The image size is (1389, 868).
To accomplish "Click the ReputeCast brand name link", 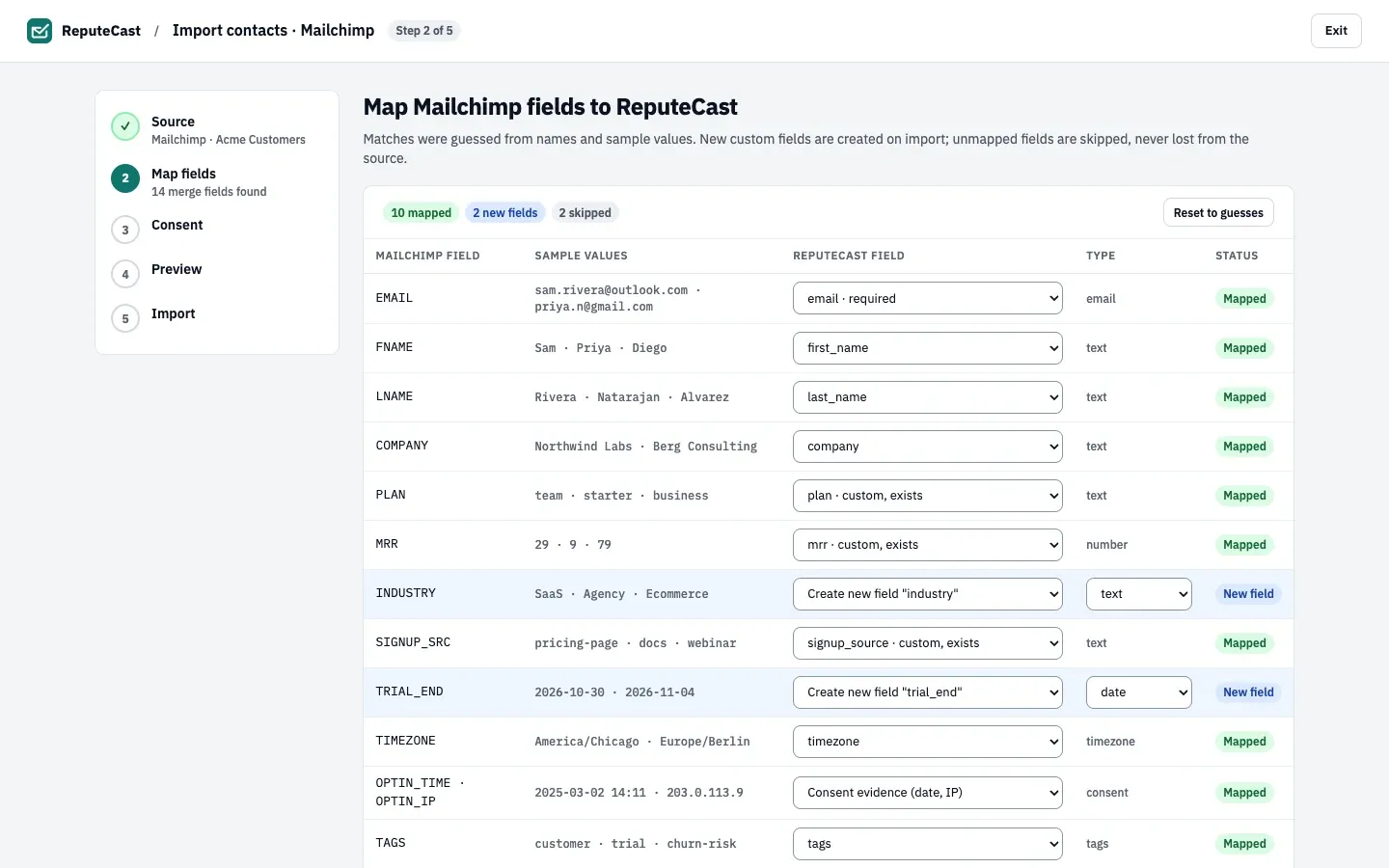I will click(101, 31).
